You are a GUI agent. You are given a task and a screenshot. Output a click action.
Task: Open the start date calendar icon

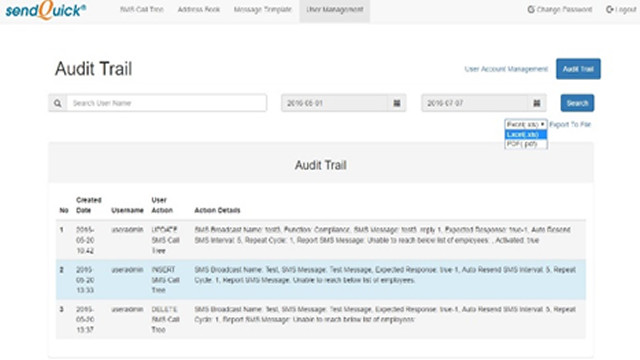coord(397,103)
